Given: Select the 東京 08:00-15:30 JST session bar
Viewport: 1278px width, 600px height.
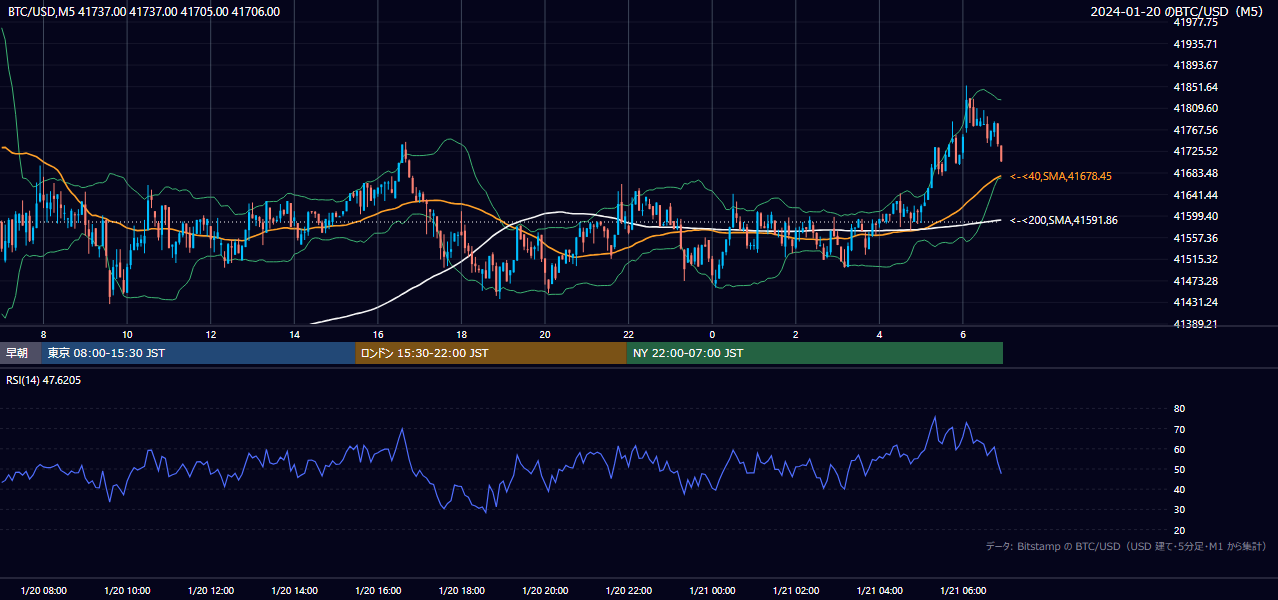Looking at the screenshot, I should click(x=198, y=353).
